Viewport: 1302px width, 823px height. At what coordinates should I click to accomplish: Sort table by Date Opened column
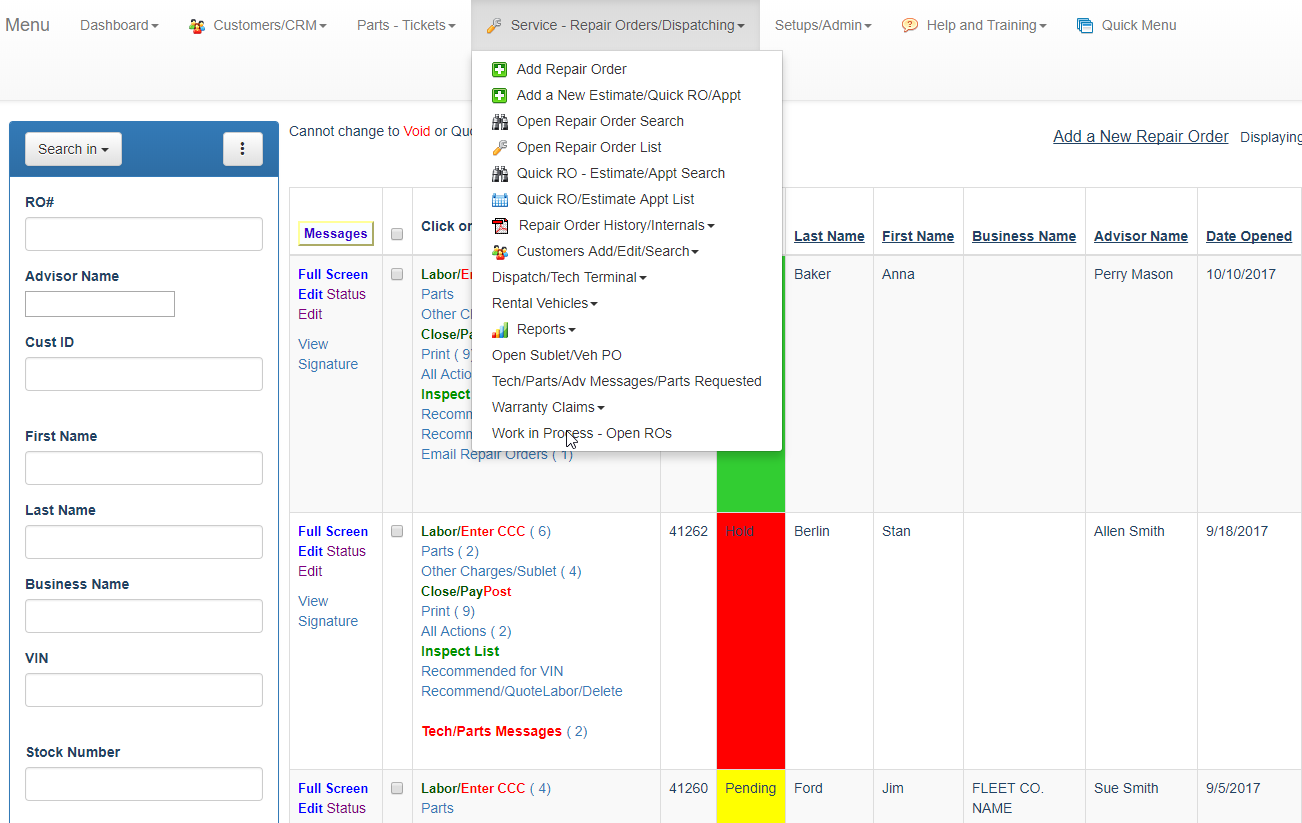click(x=1249, y=236)
